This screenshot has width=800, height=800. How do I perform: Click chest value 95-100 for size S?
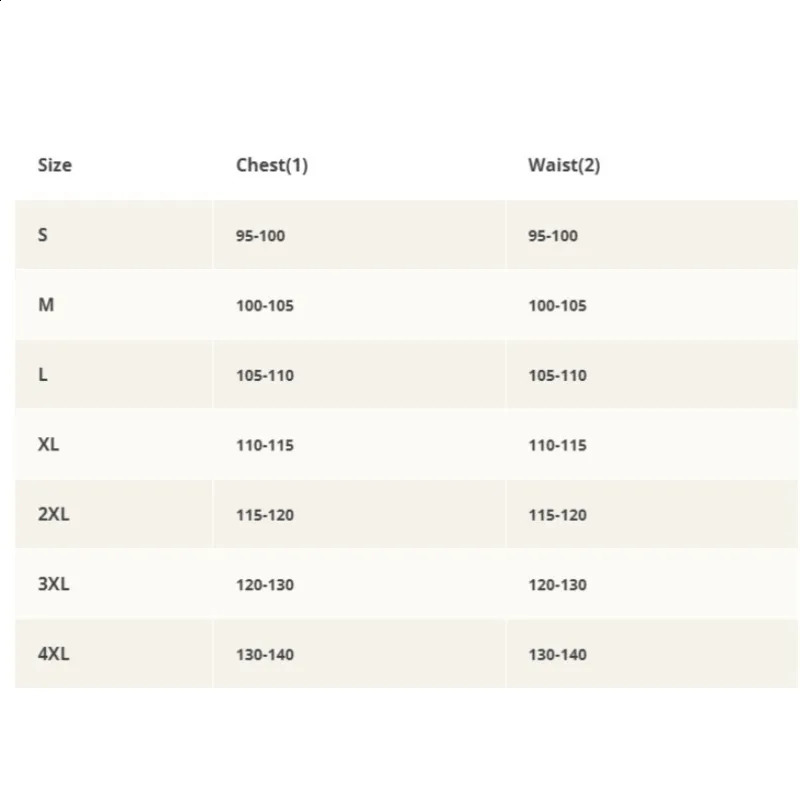click(x=260, y=236)
